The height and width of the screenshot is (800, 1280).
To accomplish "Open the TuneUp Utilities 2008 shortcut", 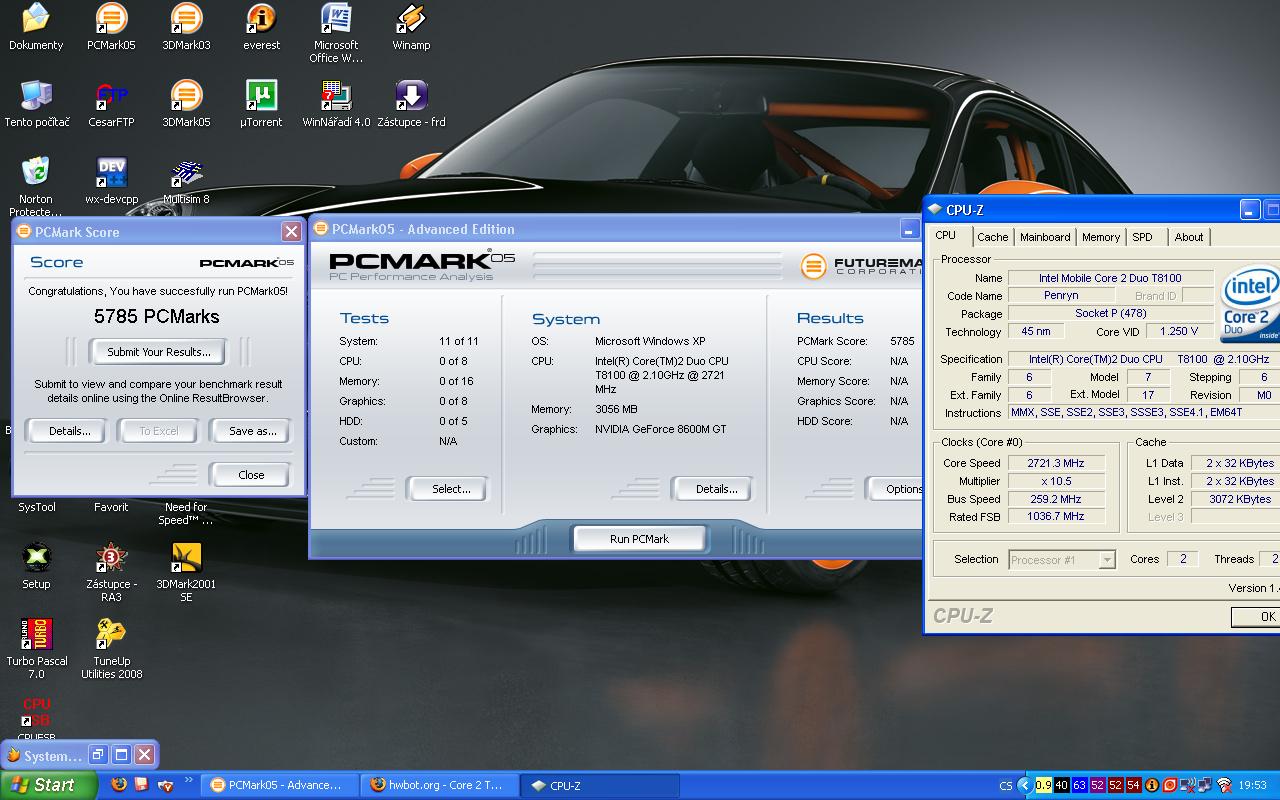I will [x=111, y=649].
